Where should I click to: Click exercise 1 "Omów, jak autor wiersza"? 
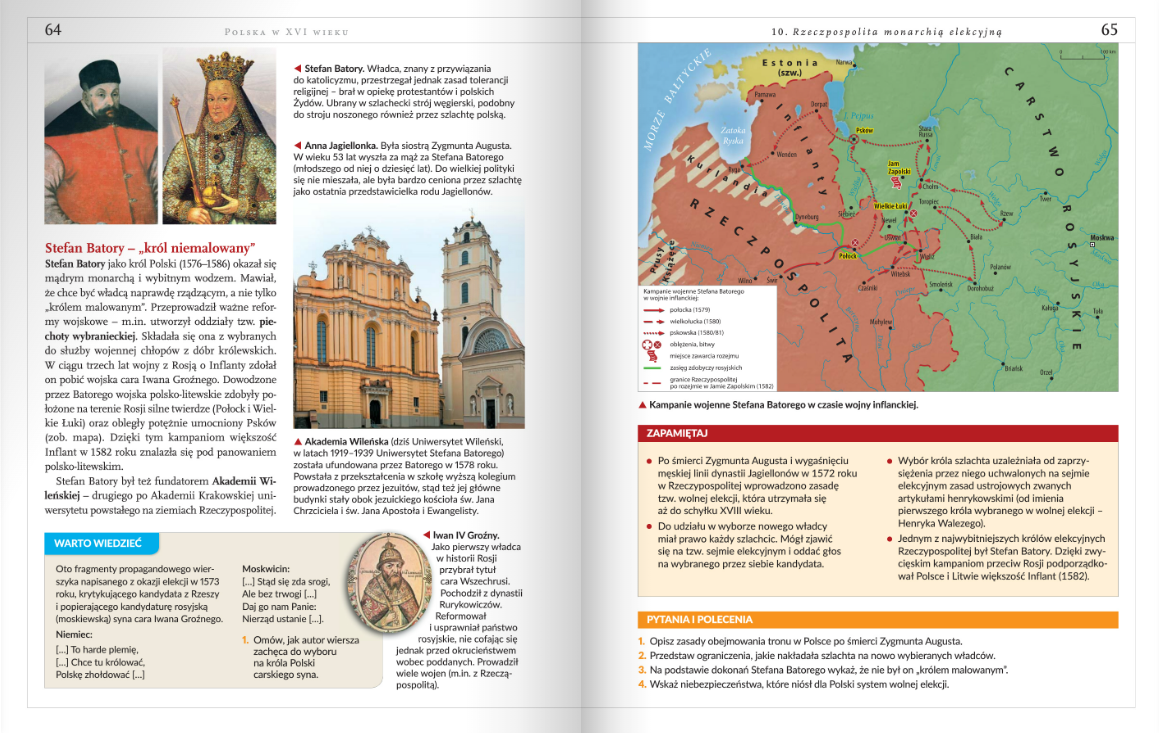point(302,658)
